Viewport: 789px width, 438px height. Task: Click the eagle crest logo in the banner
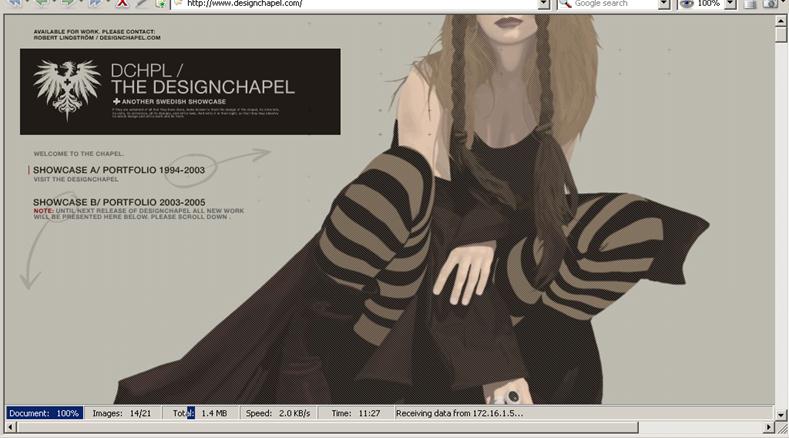pos(67,90)
